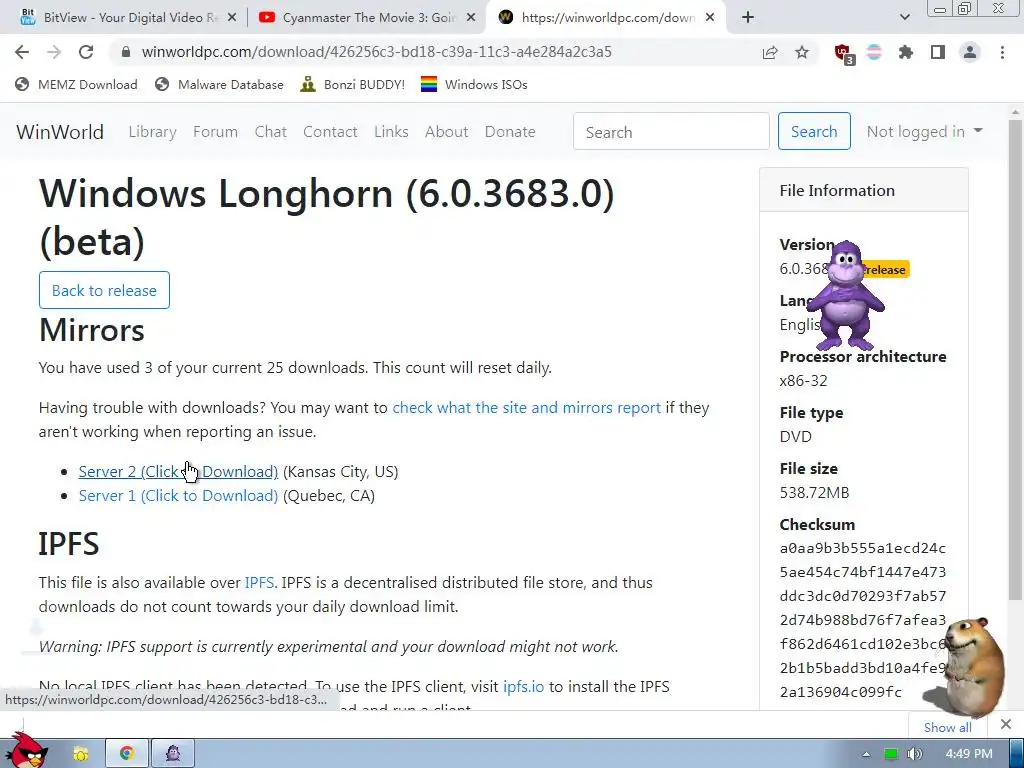Click the Bonzi Buddy taskbar icon
The height and width of the screenshot is (768, 1024).
(173, 754)
